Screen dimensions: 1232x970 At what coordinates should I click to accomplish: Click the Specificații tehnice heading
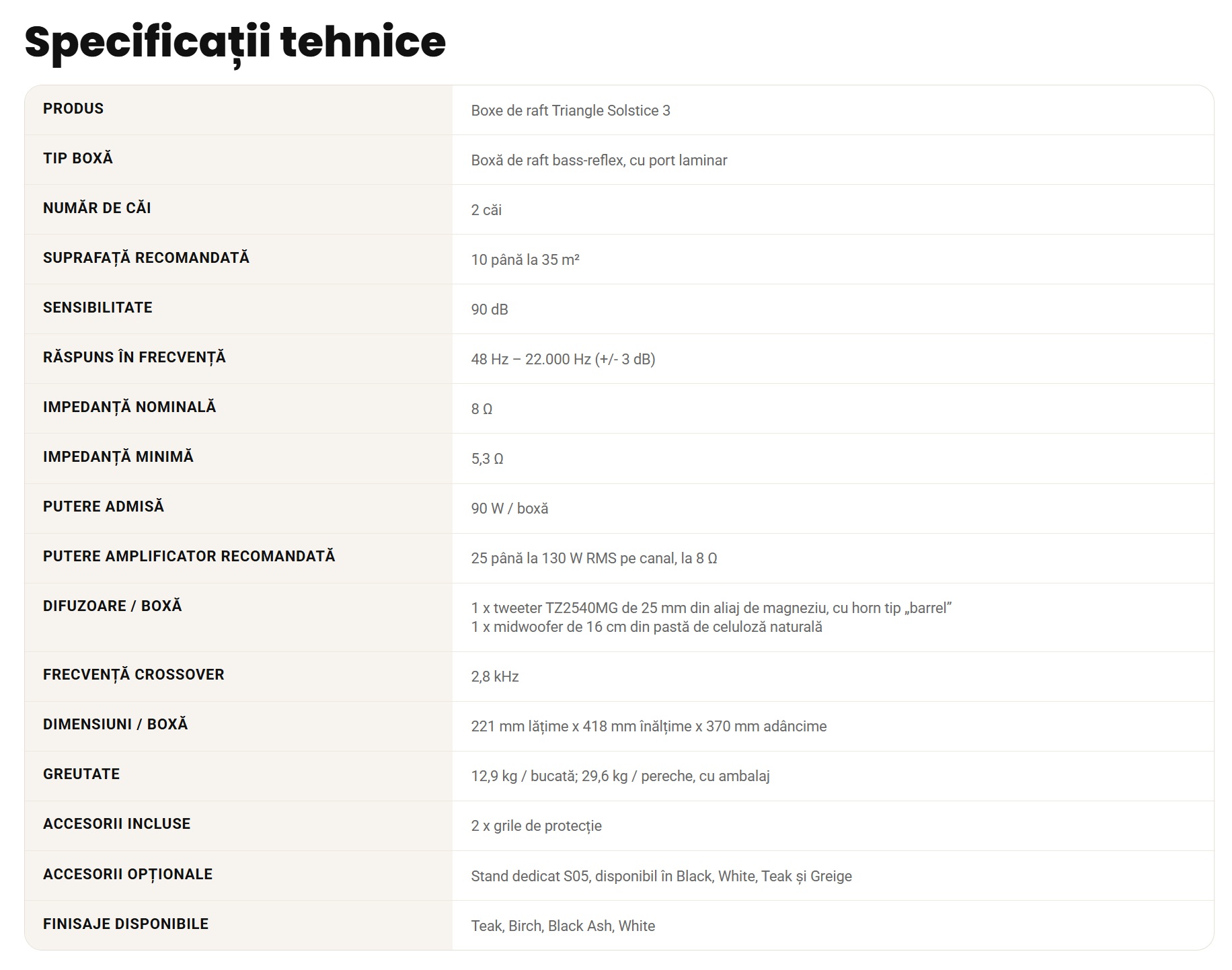pos(235,43)
